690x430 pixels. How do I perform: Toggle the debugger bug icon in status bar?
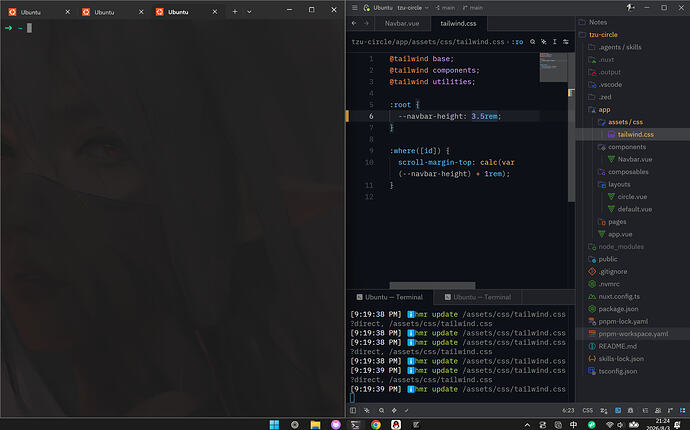631,410
